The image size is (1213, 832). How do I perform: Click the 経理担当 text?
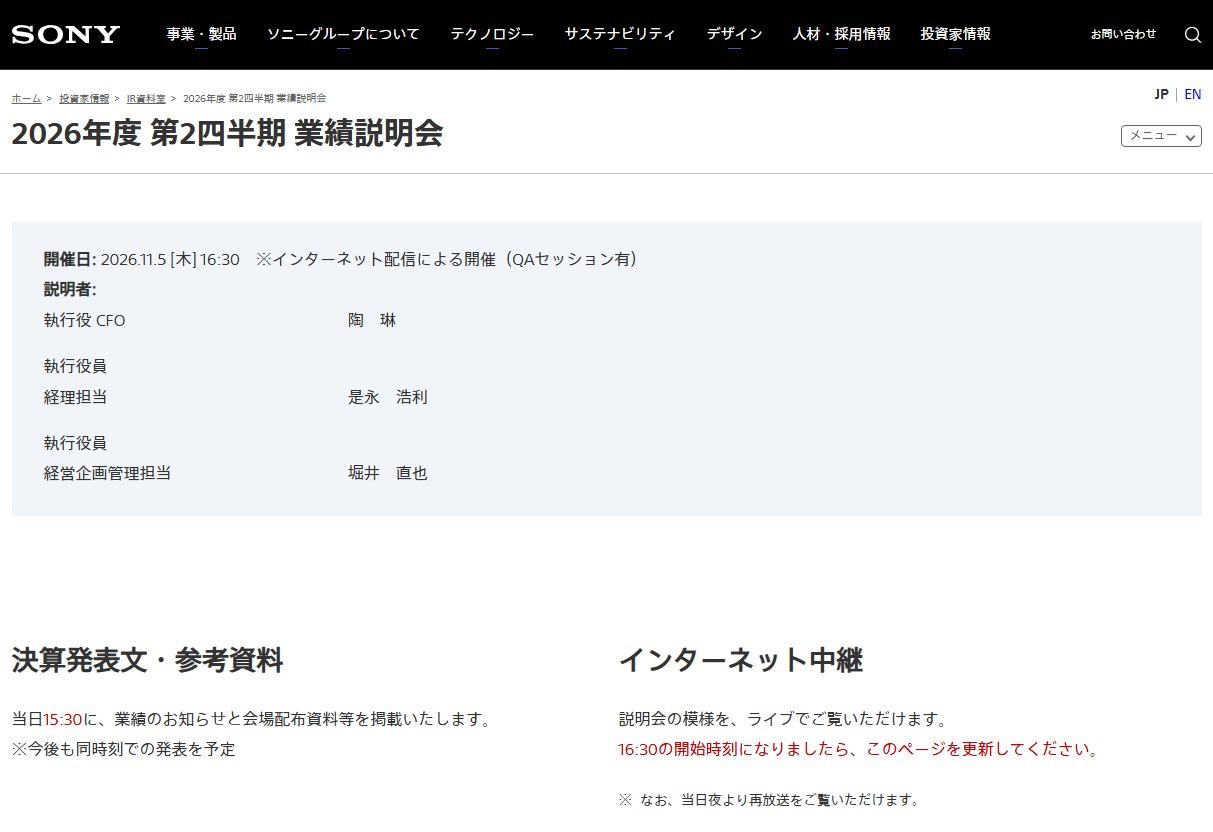(x=75, y=397)
